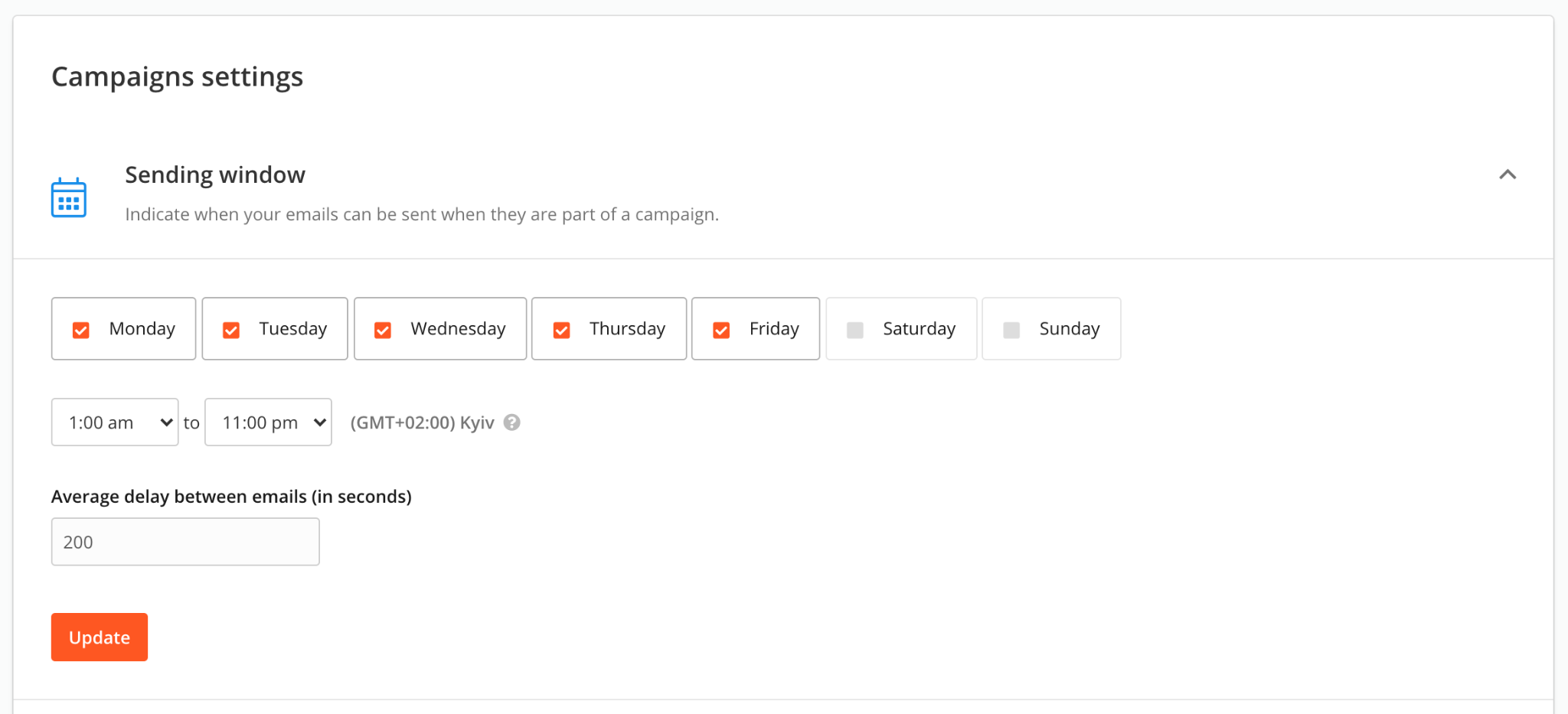
Task: Uncheck the Monday checkbox
Action: 81,330
